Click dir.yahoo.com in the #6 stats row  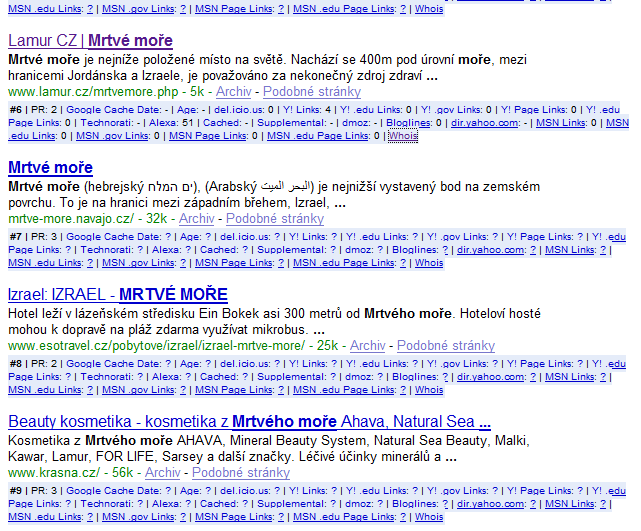pos(485,123)
